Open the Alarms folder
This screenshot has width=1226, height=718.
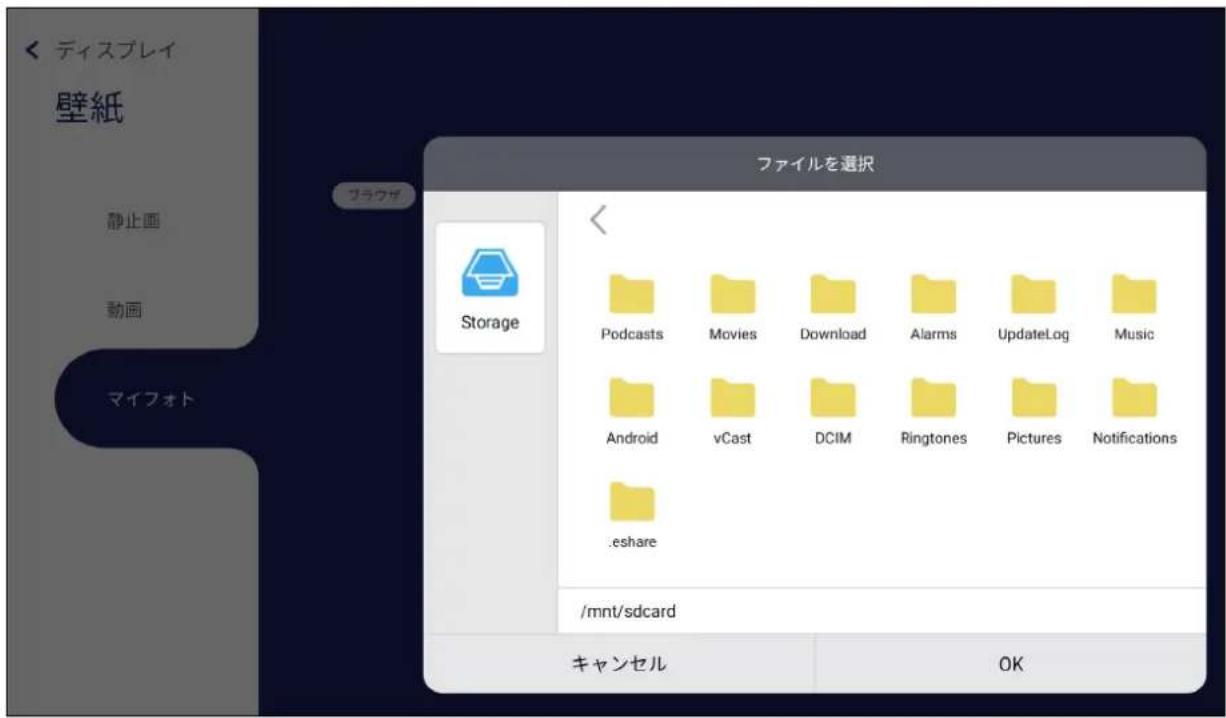pyautogui.click(x=933, y=307)
